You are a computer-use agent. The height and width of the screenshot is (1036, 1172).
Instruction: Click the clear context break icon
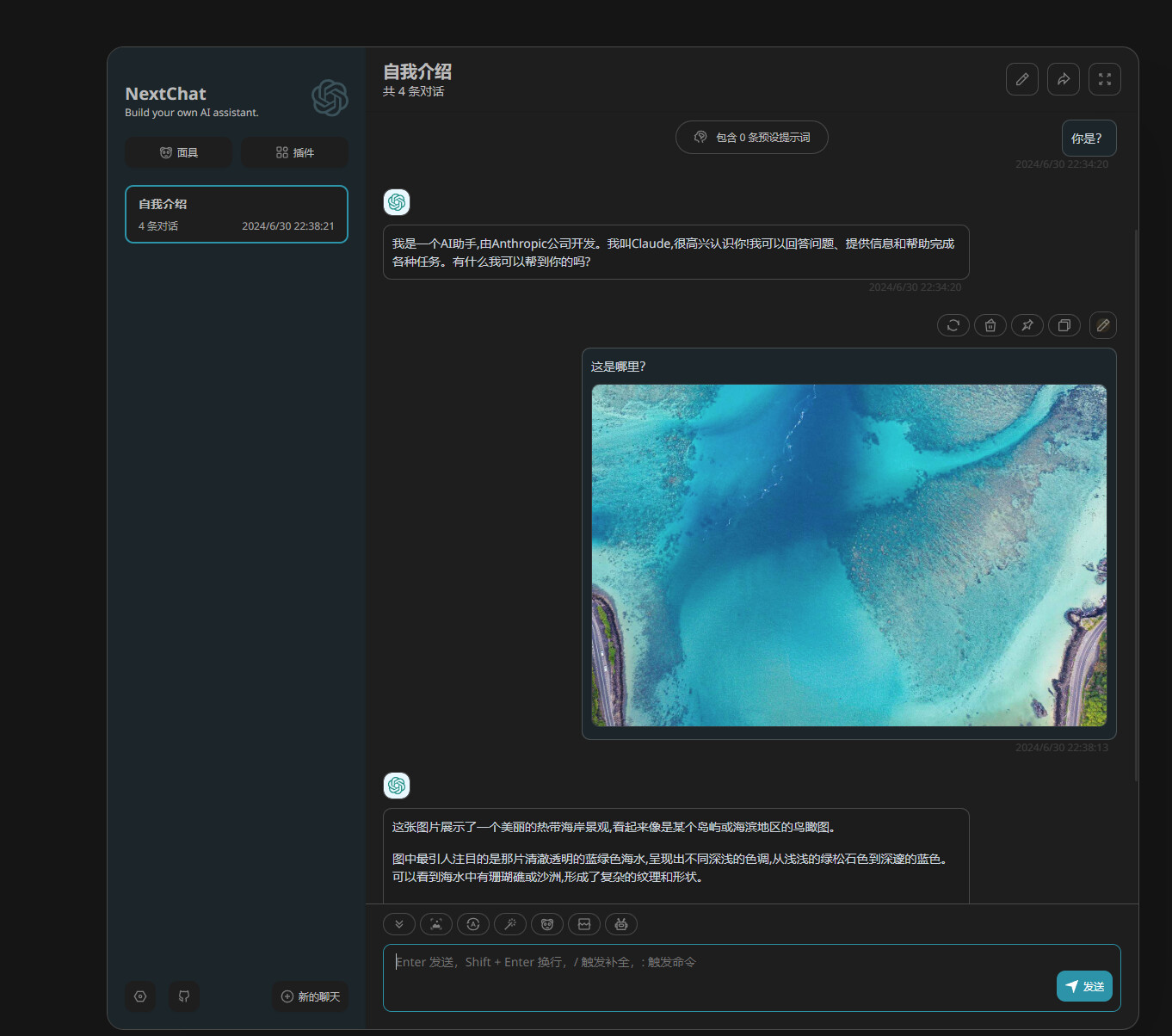coord(584,924)
